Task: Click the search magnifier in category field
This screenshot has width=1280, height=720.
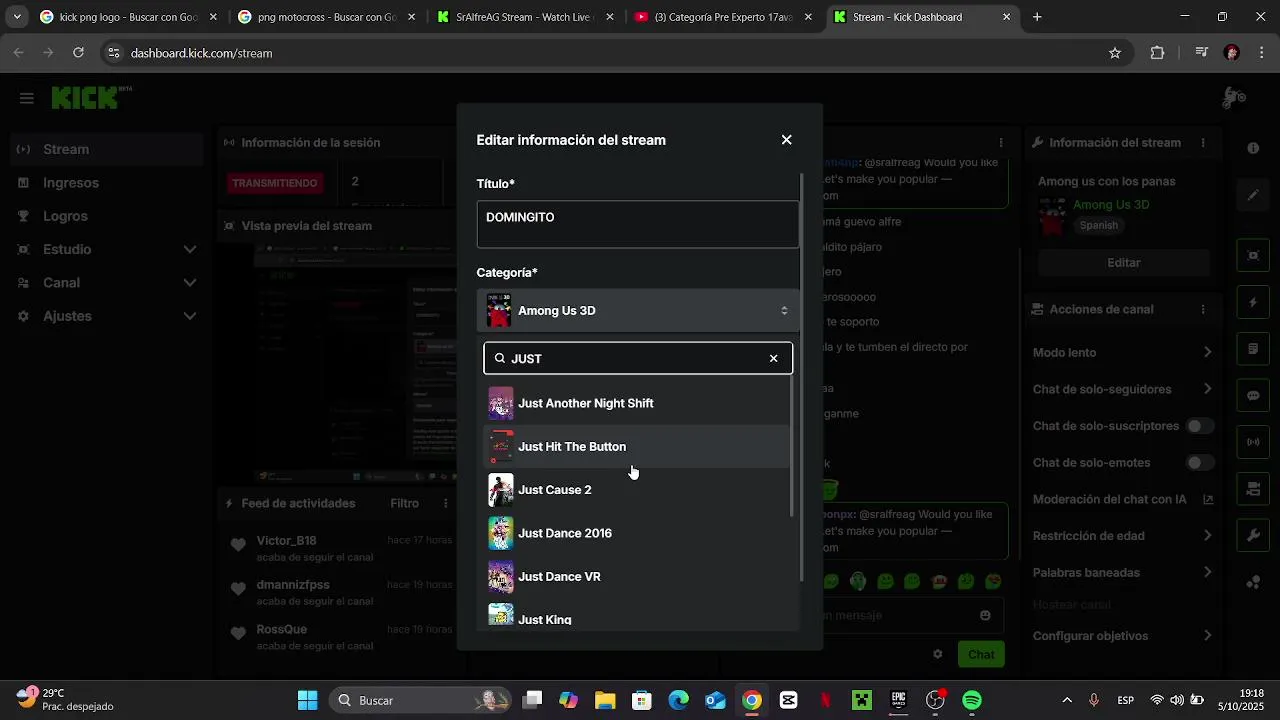Action: 500,358
